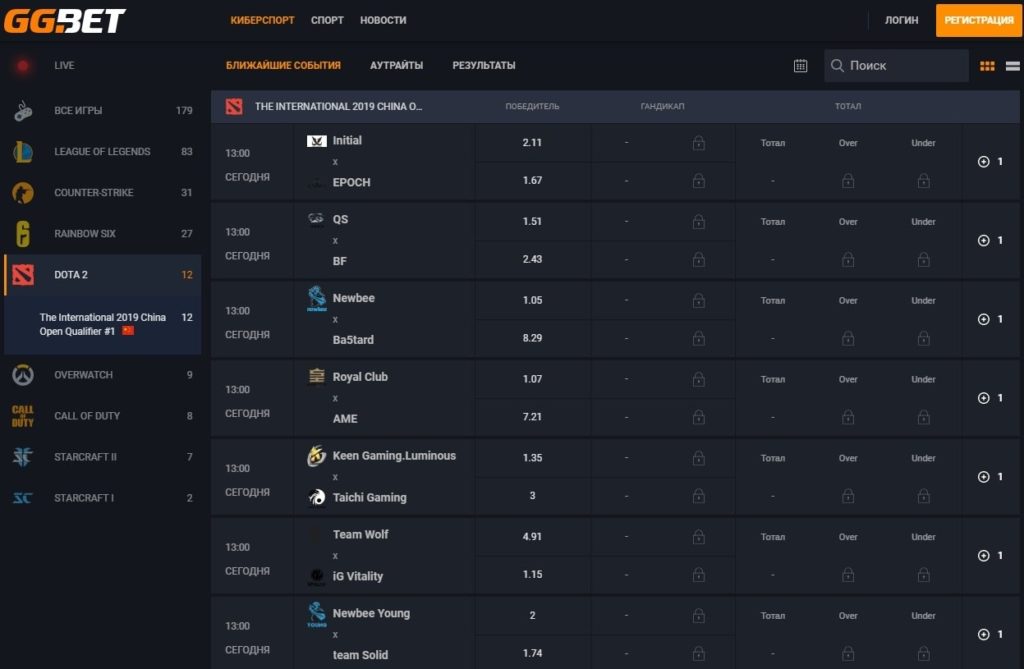Select the Аутрайты tab
Image resolution: width=1024 pixels, height=669 pixels.
tap(396, 65)
